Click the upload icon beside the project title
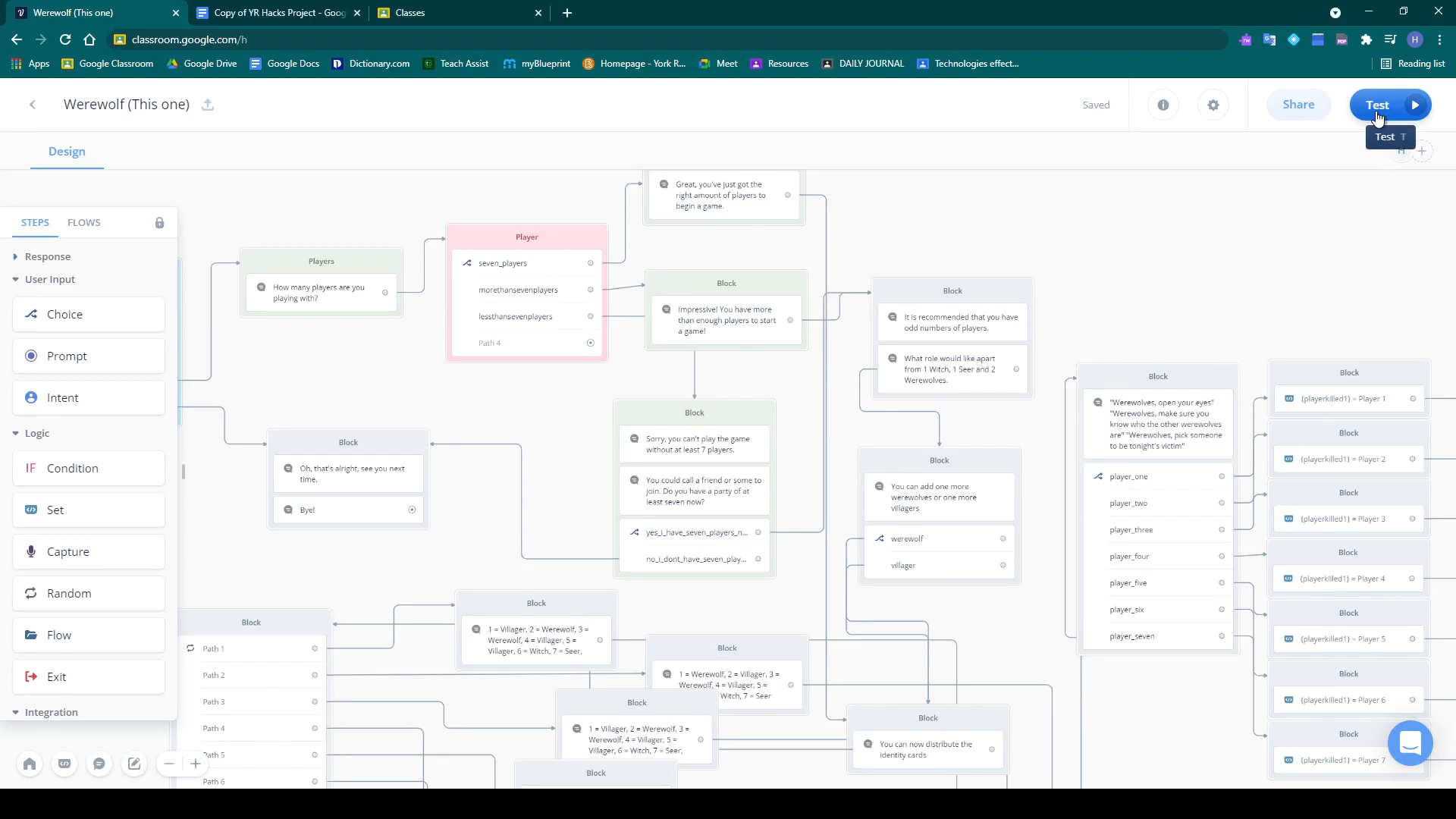Image resolution: width=1456 pixels, height=819 pixels. (208, 105)
